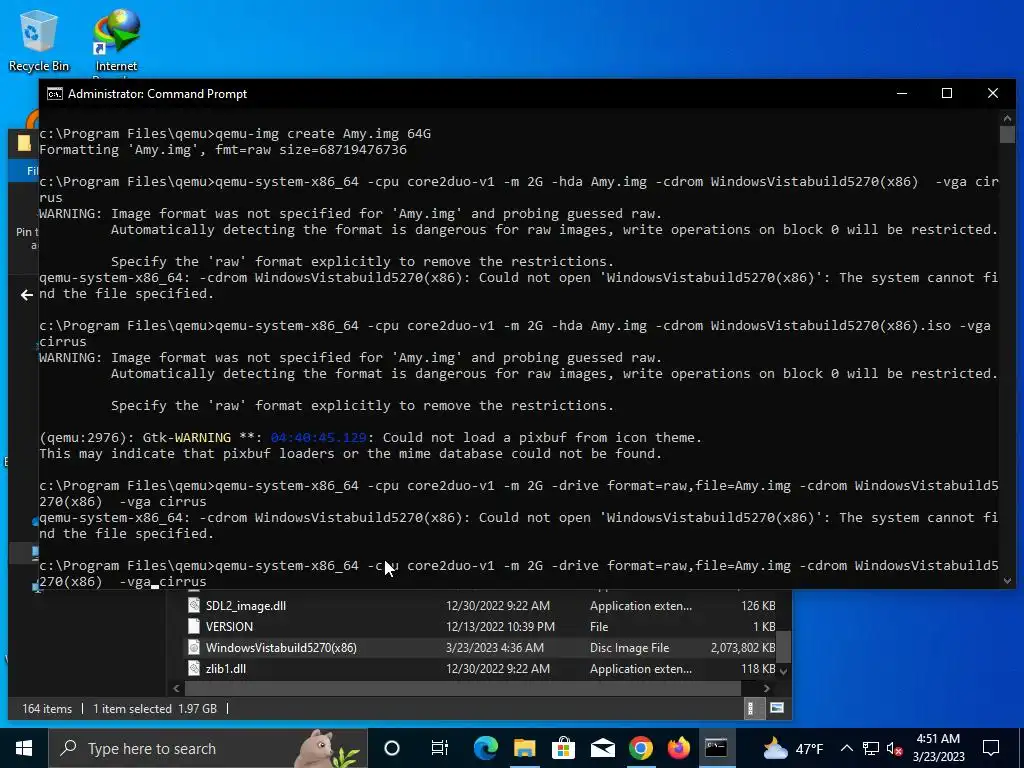Launch Microsoft Edge from taskbar

(485, 748)
